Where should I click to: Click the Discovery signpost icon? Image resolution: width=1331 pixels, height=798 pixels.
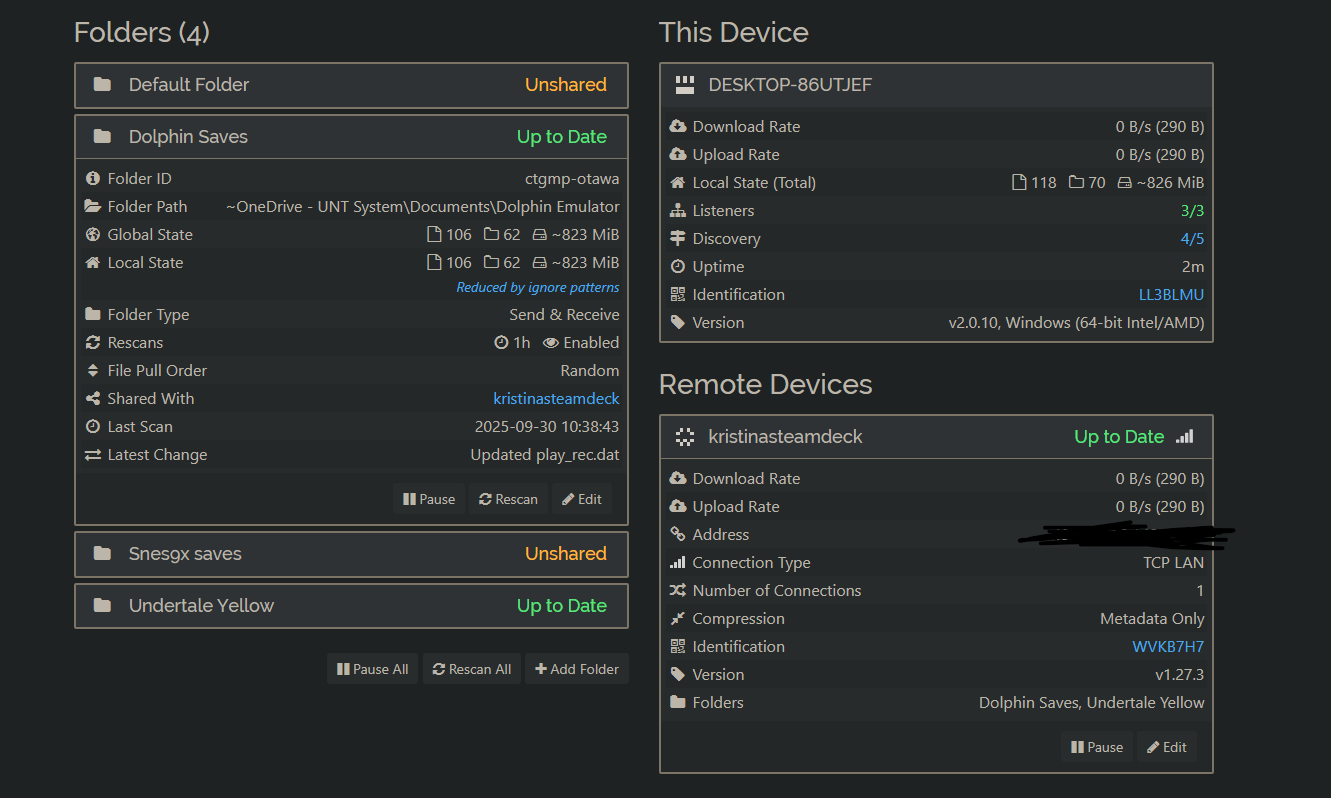(x=678, y=239)
